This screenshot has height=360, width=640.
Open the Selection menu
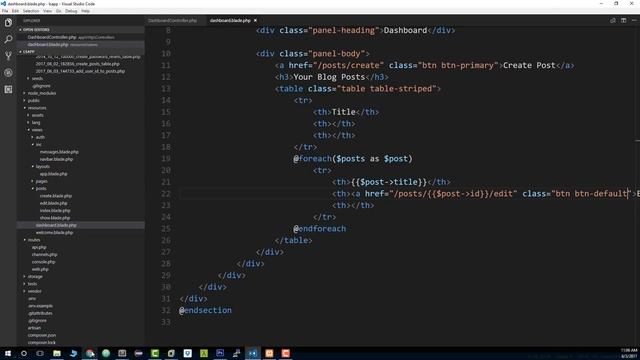point(31,11)
